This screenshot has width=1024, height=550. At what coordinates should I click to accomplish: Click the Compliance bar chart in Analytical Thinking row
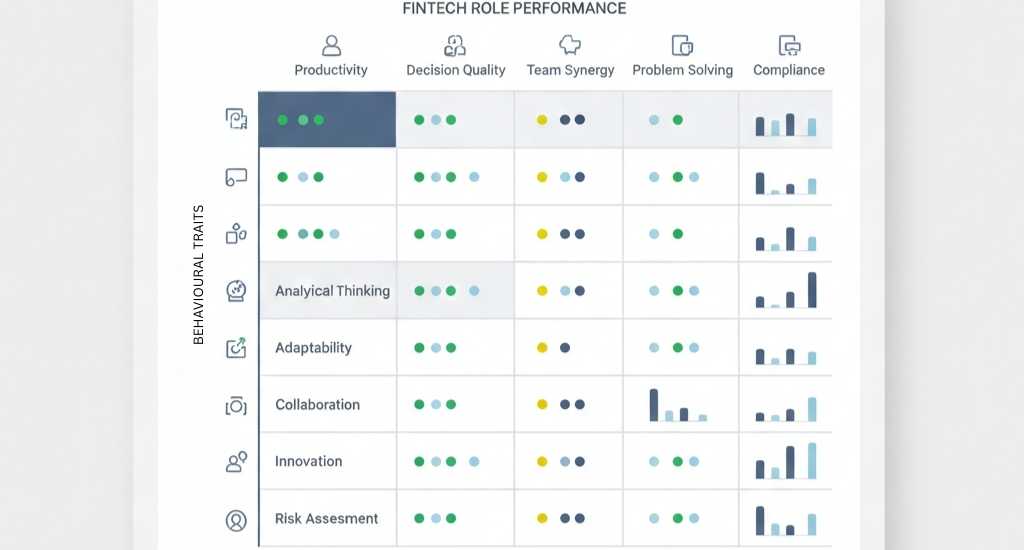pyautogui.click(x=786, y=290)
